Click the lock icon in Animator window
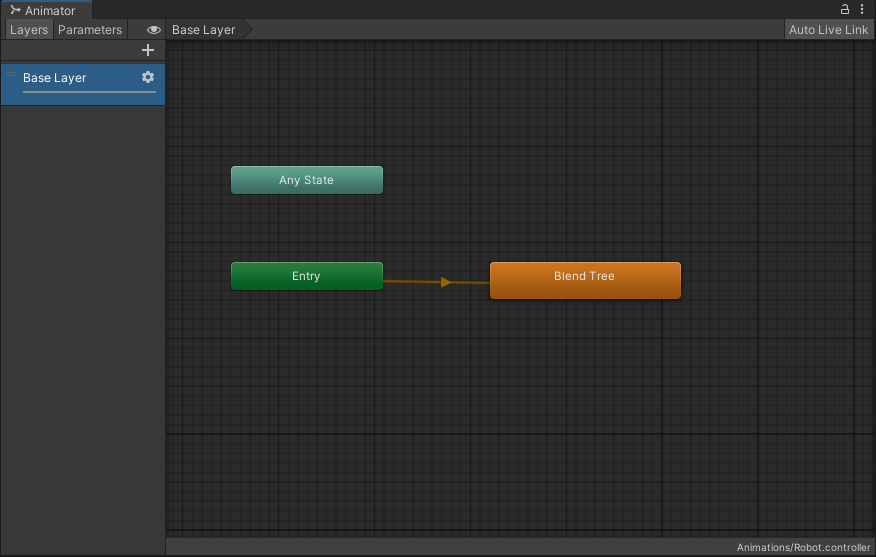 tap(845, 9)
